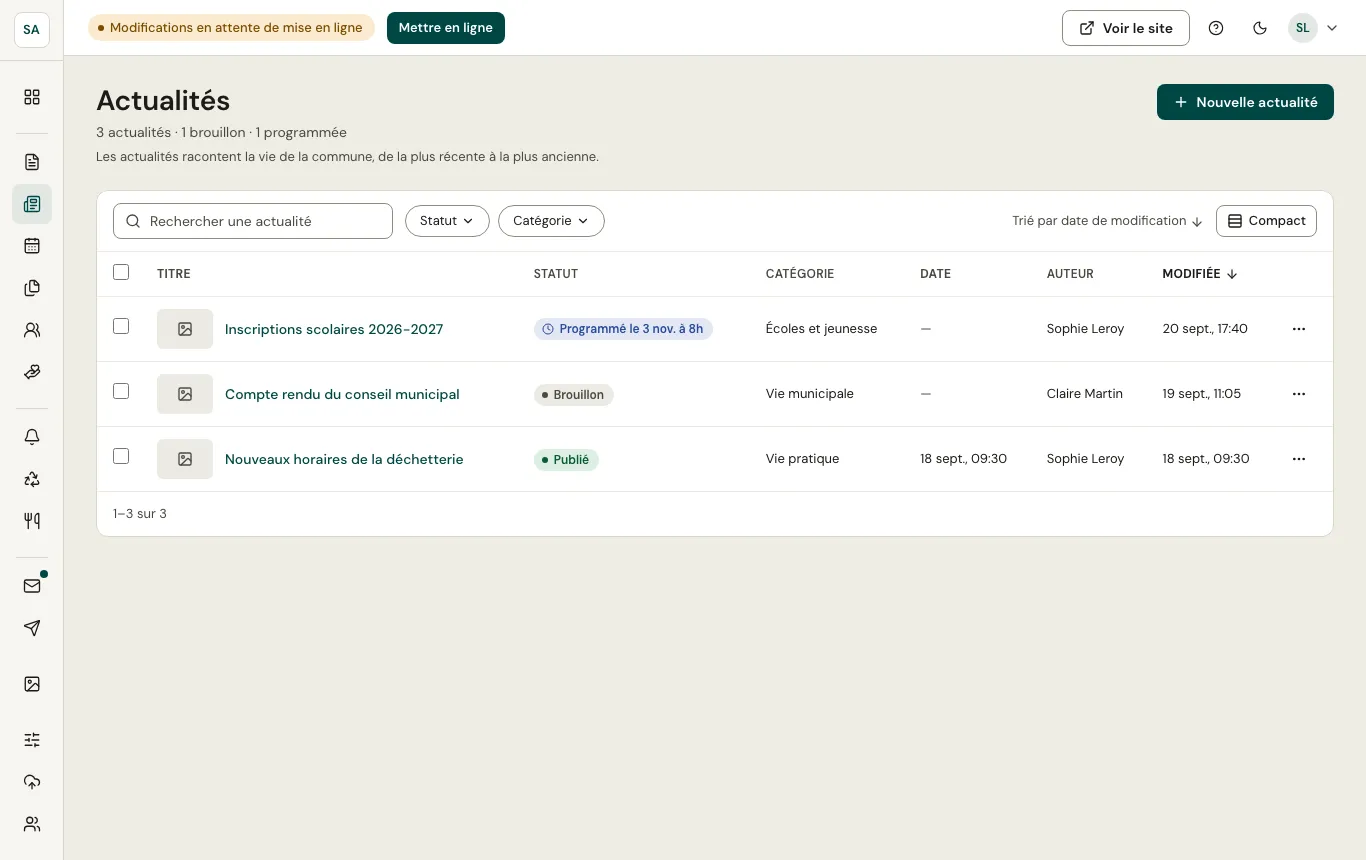Open the media gallery image icon in sidebar

[32, 684]
